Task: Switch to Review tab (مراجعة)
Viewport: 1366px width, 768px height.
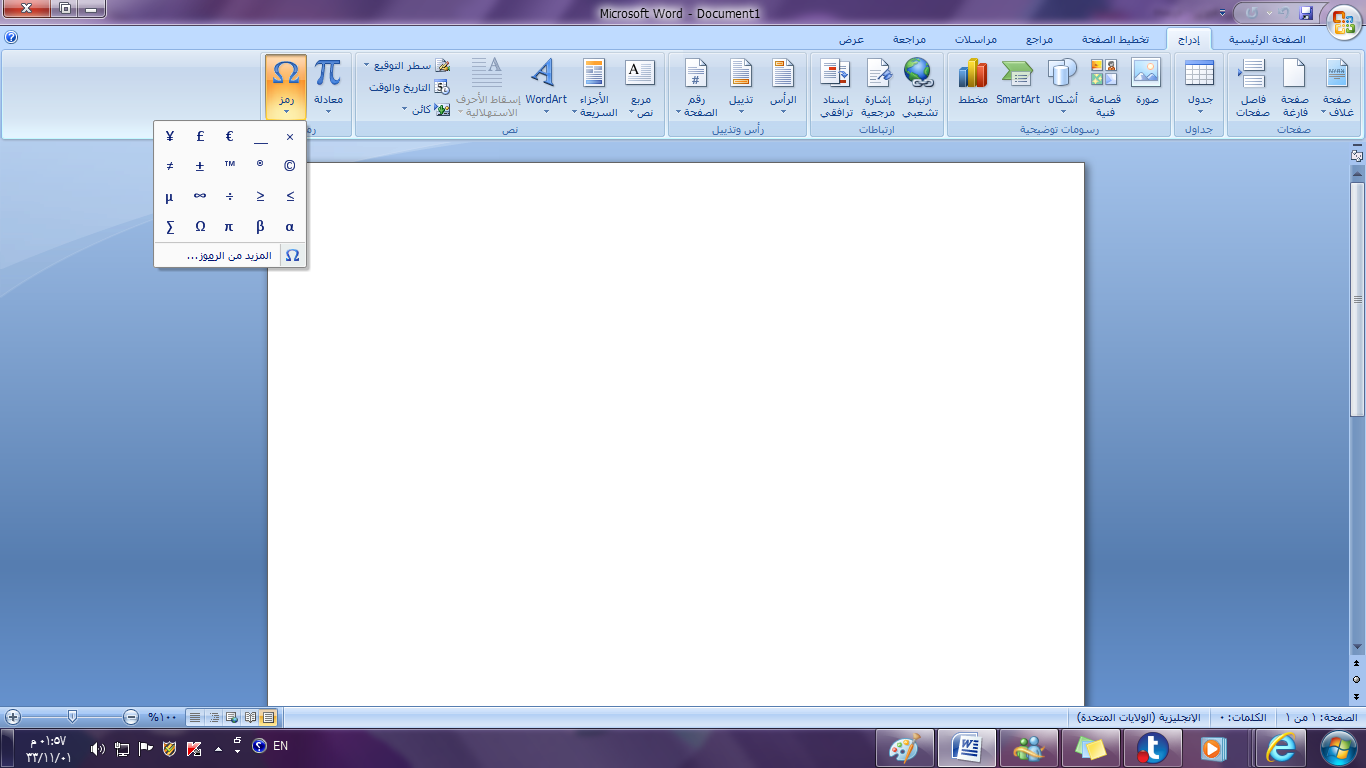Action: click(909, 39)
